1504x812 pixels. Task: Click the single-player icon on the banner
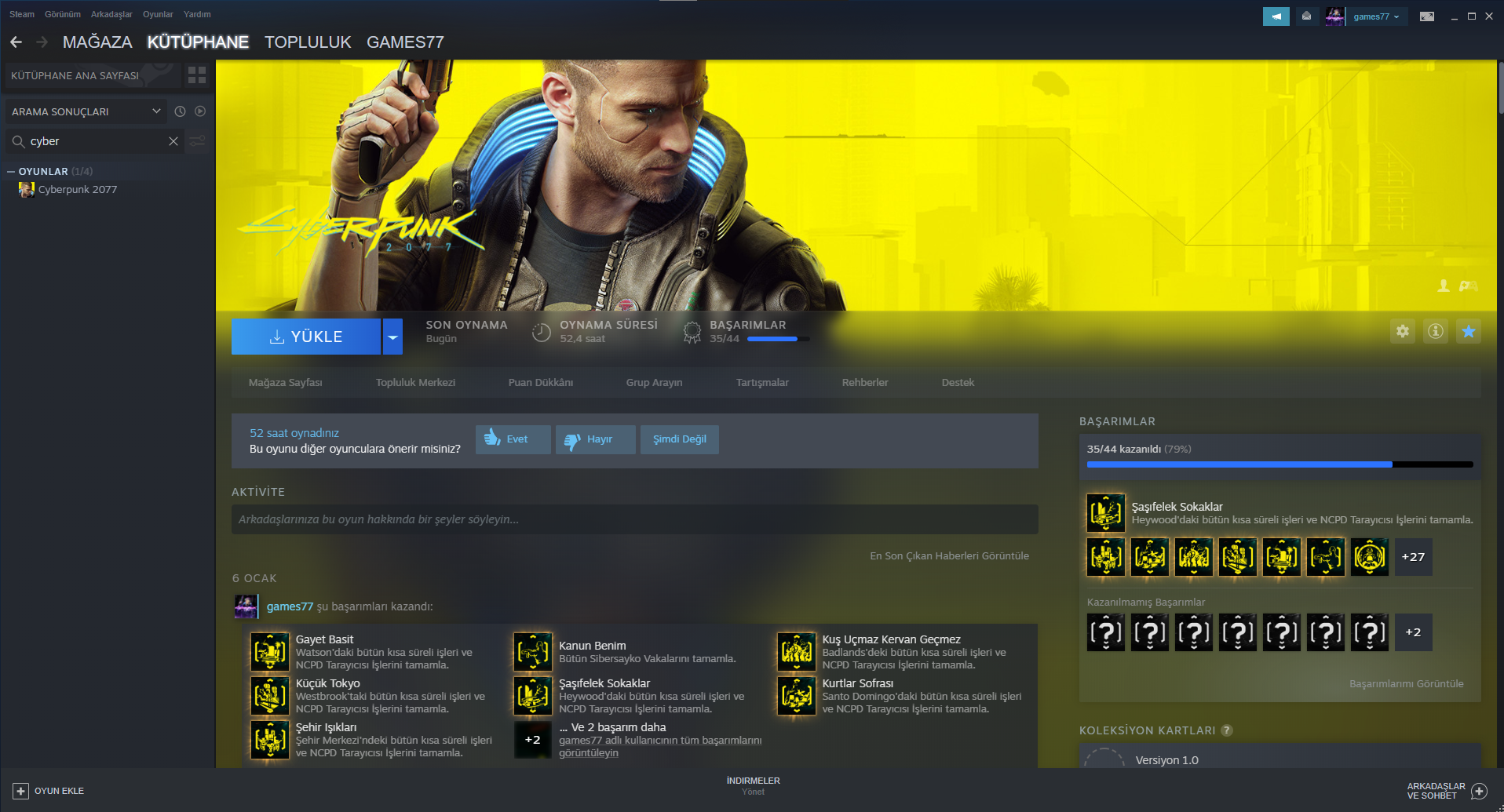click(x=1444, y=286)
